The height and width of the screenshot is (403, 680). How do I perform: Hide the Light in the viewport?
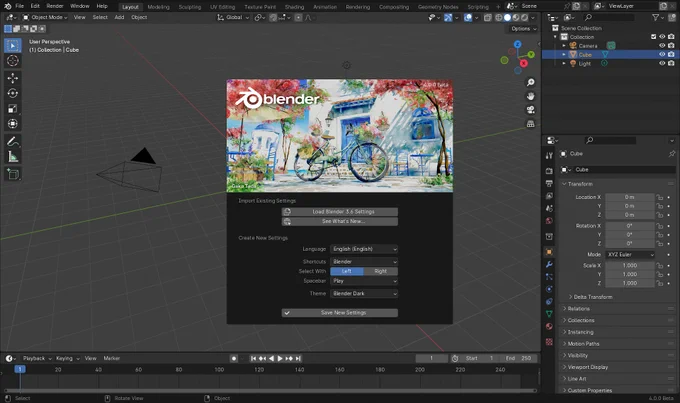click(x=662, y=63)
